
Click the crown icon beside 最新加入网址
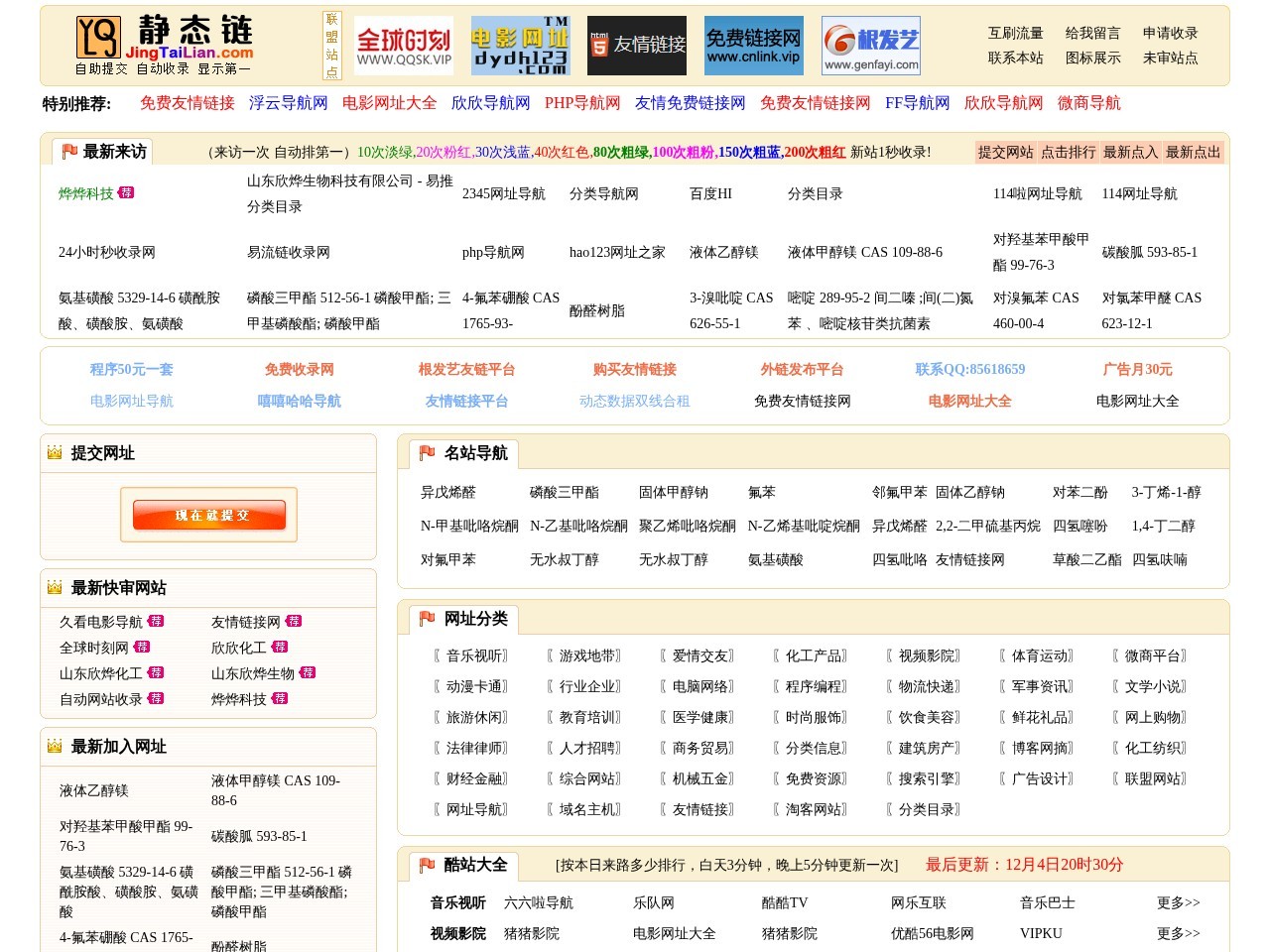pos(54,747)
